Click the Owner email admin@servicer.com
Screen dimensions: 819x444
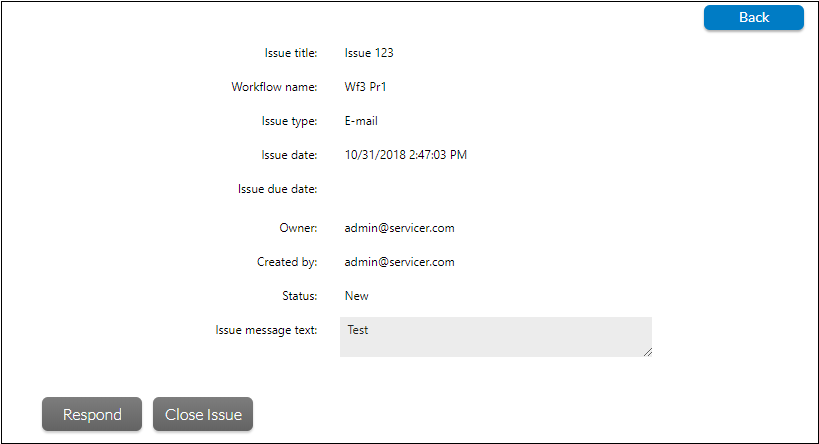pyautogui.click(x=399, y=228)
